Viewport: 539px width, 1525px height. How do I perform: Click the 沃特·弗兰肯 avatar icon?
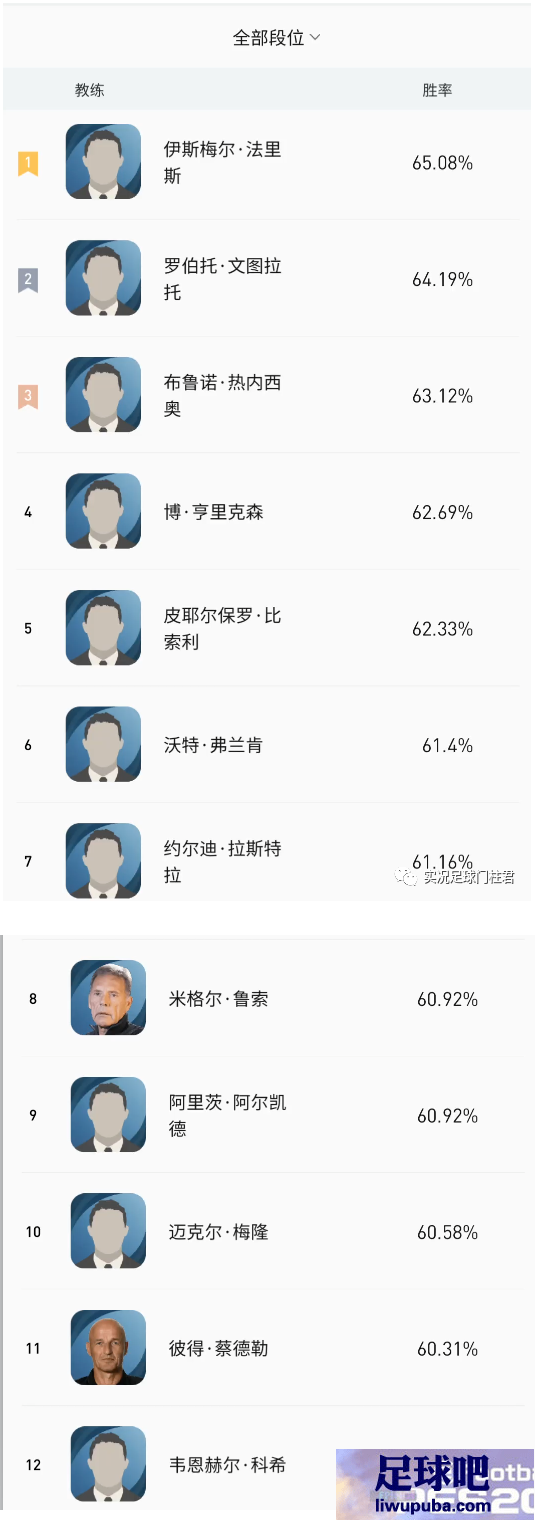point(103,744)
